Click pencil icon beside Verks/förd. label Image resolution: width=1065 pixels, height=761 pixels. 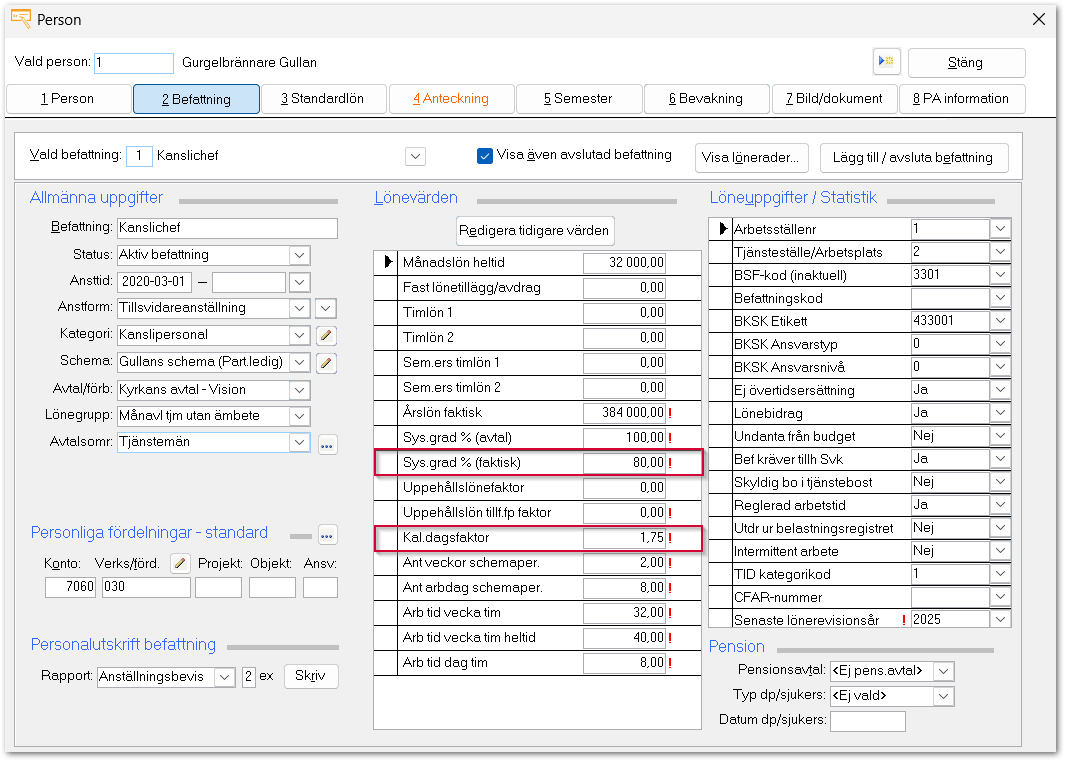point(180,563)
